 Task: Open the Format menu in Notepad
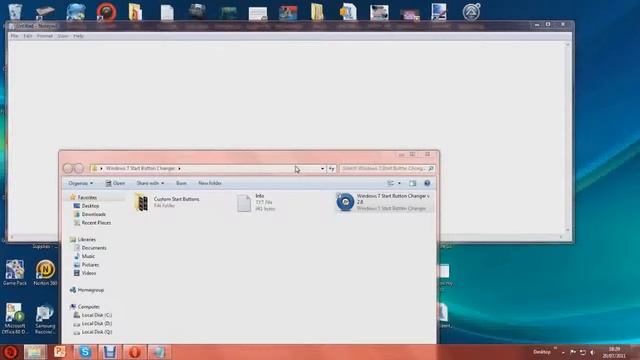pyautogui.click(x=44, y=36)
